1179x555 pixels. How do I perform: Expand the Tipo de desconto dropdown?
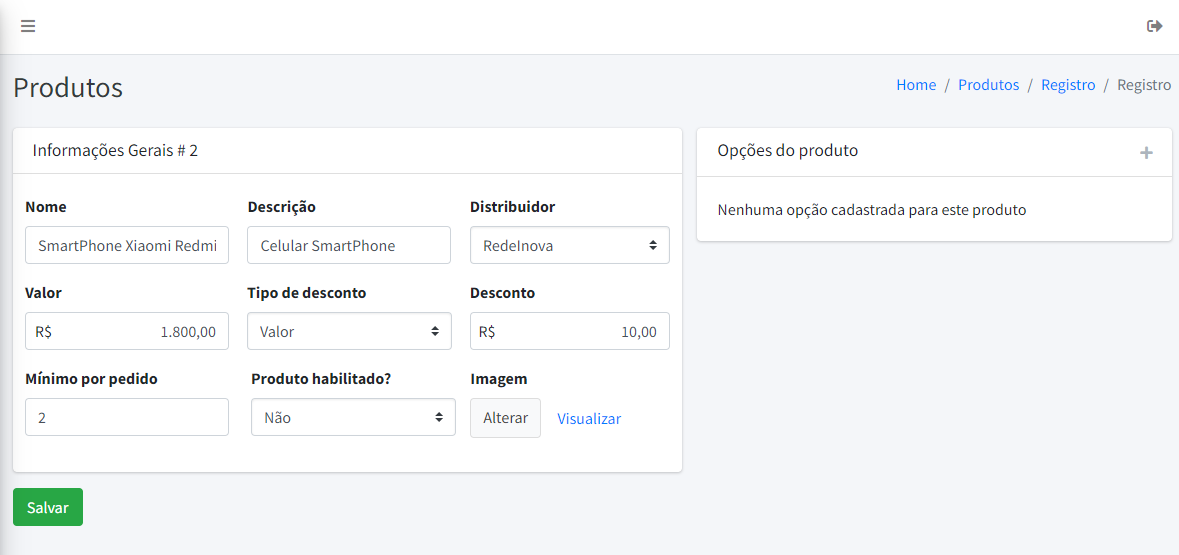349,331
